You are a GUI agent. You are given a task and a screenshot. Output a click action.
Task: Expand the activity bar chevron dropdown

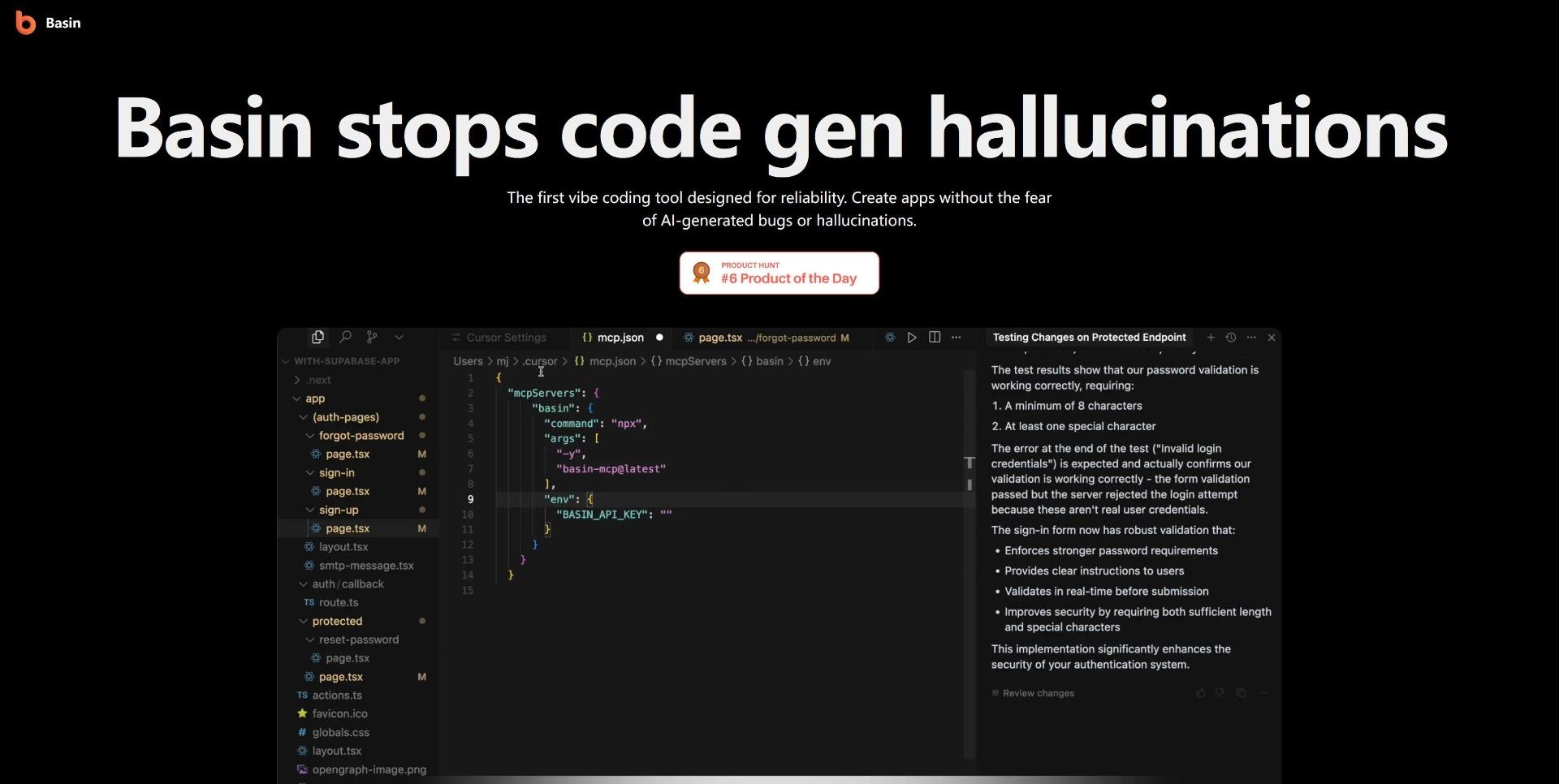click(x=399, y=337)
